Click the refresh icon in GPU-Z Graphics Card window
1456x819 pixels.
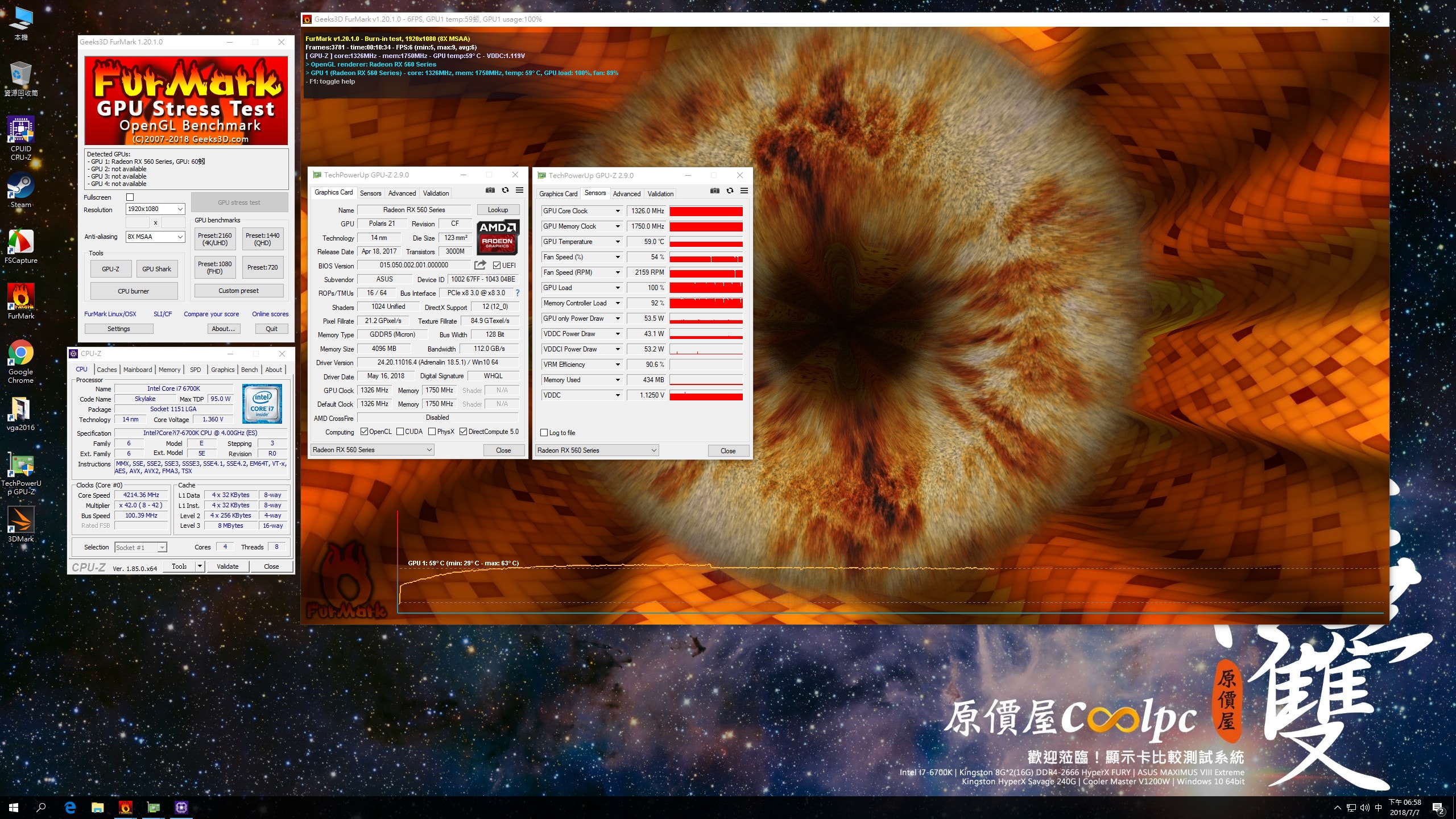click(x=505, y=191)
